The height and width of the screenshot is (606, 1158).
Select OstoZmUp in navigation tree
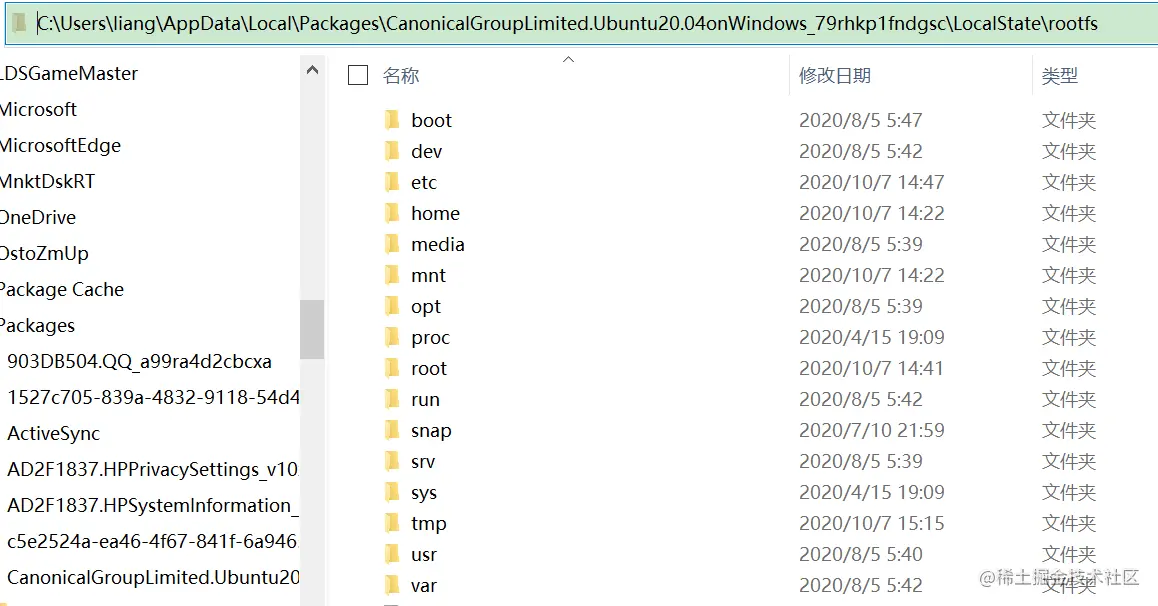point(44,254)
